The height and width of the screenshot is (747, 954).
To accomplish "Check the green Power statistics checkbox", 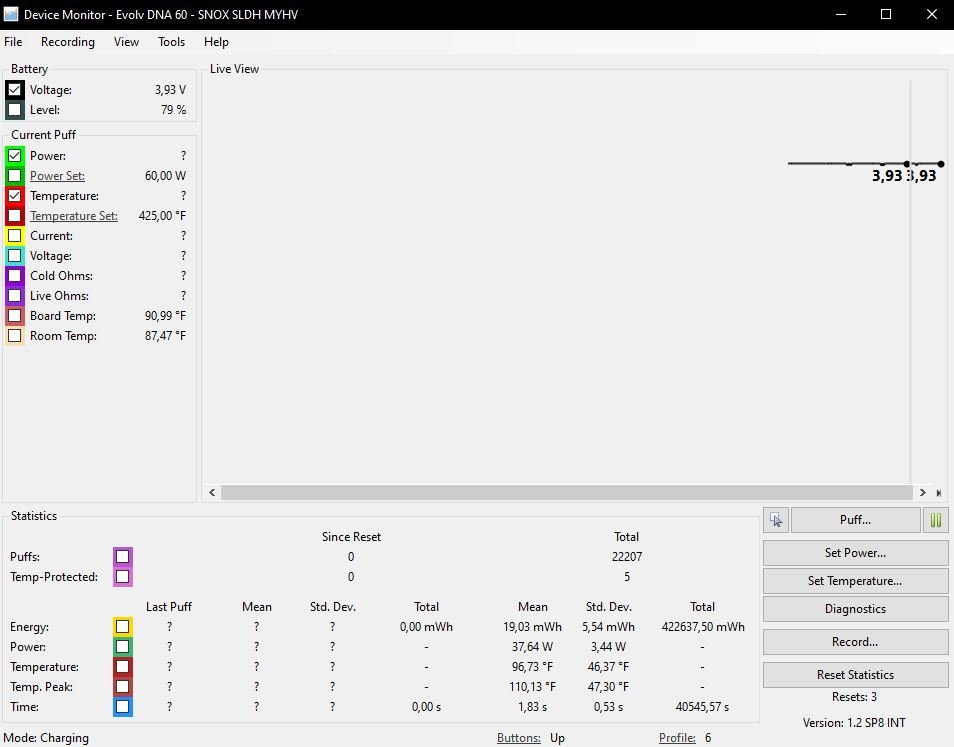I will point(122,647).
